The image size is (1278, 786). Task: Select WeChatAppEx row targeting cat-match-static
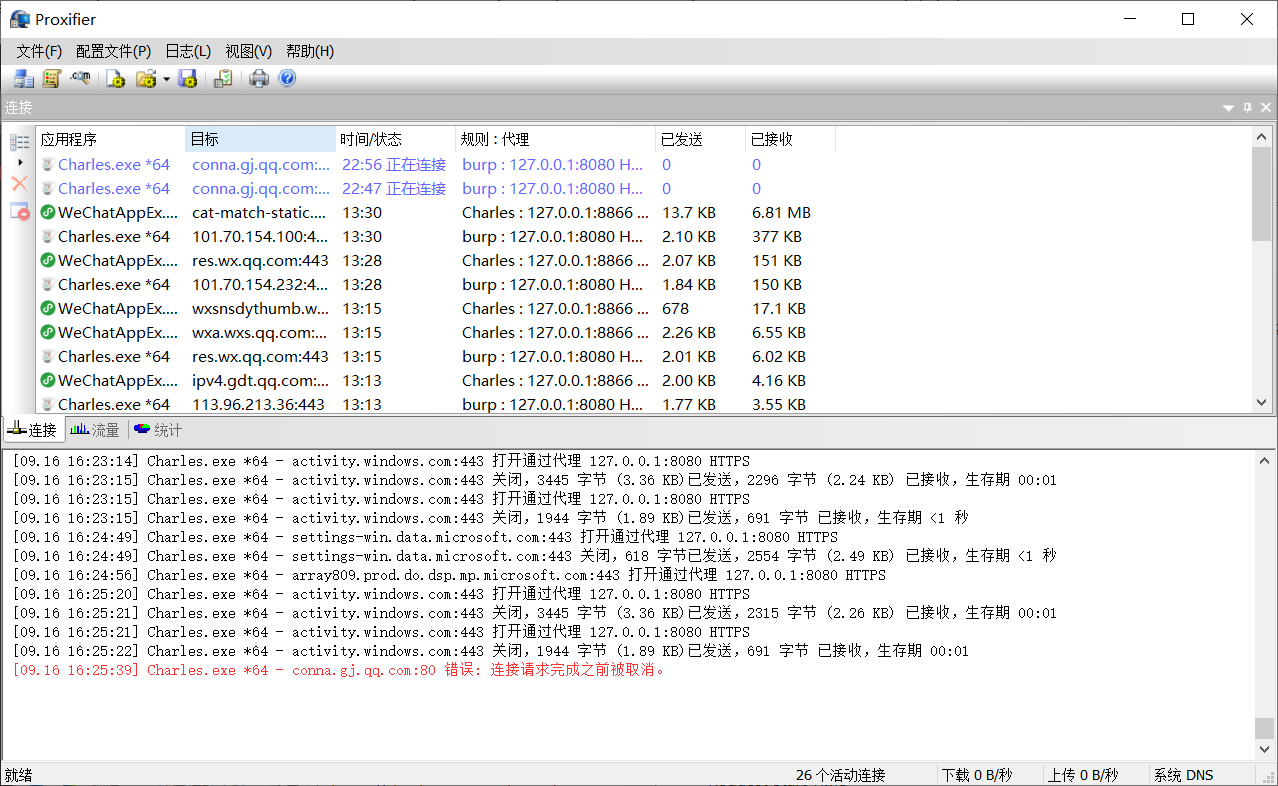[x=643, y=212]
